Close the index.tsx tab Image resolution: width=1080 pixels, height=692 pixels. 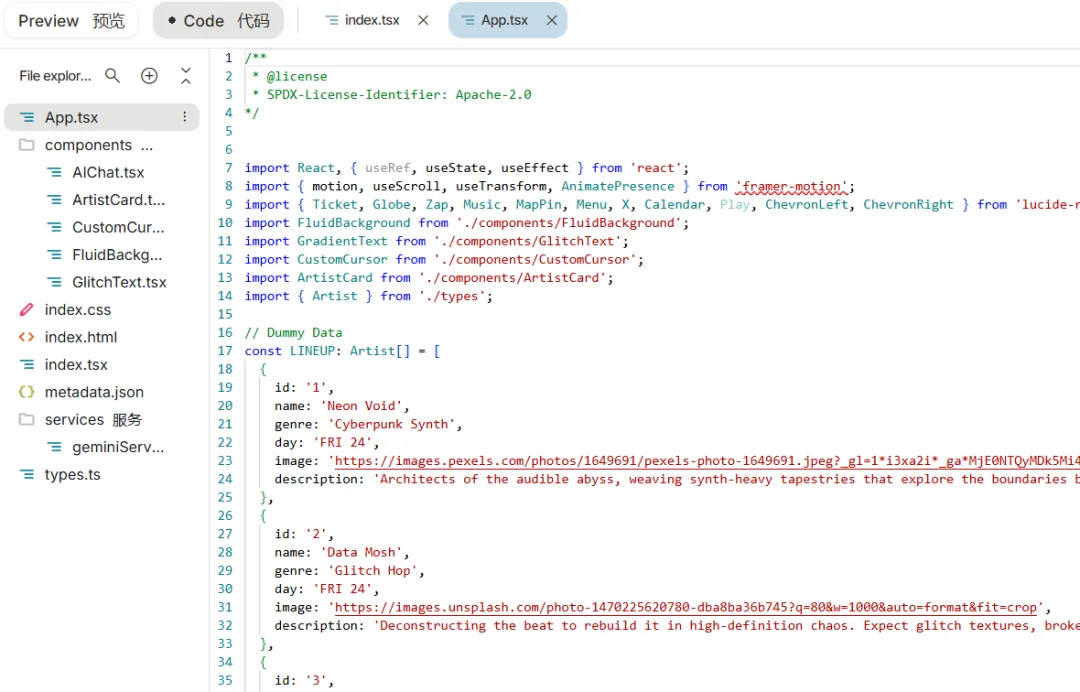point(423,21)
